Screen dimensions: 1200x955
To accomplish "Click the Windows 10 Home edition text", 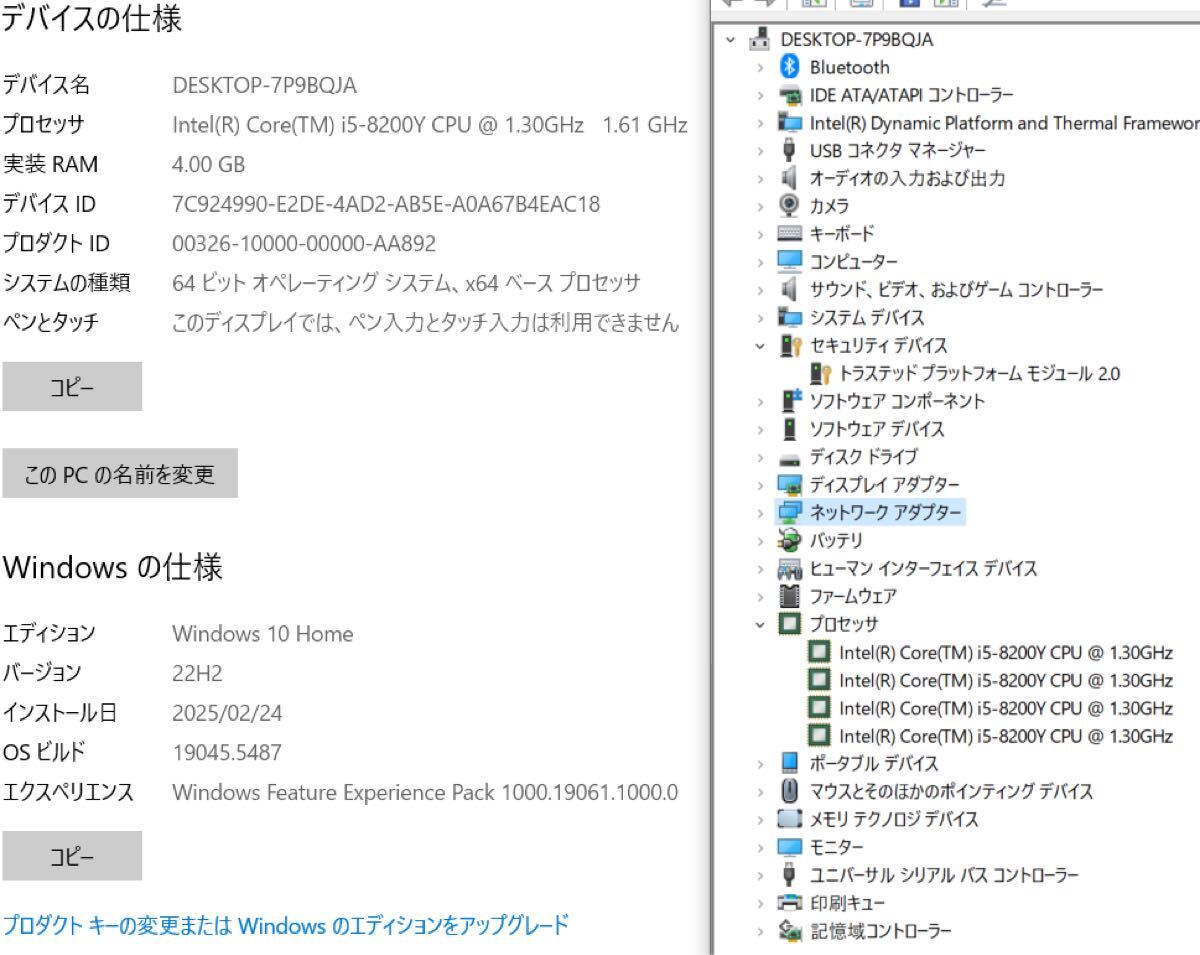I will point(263,634).
